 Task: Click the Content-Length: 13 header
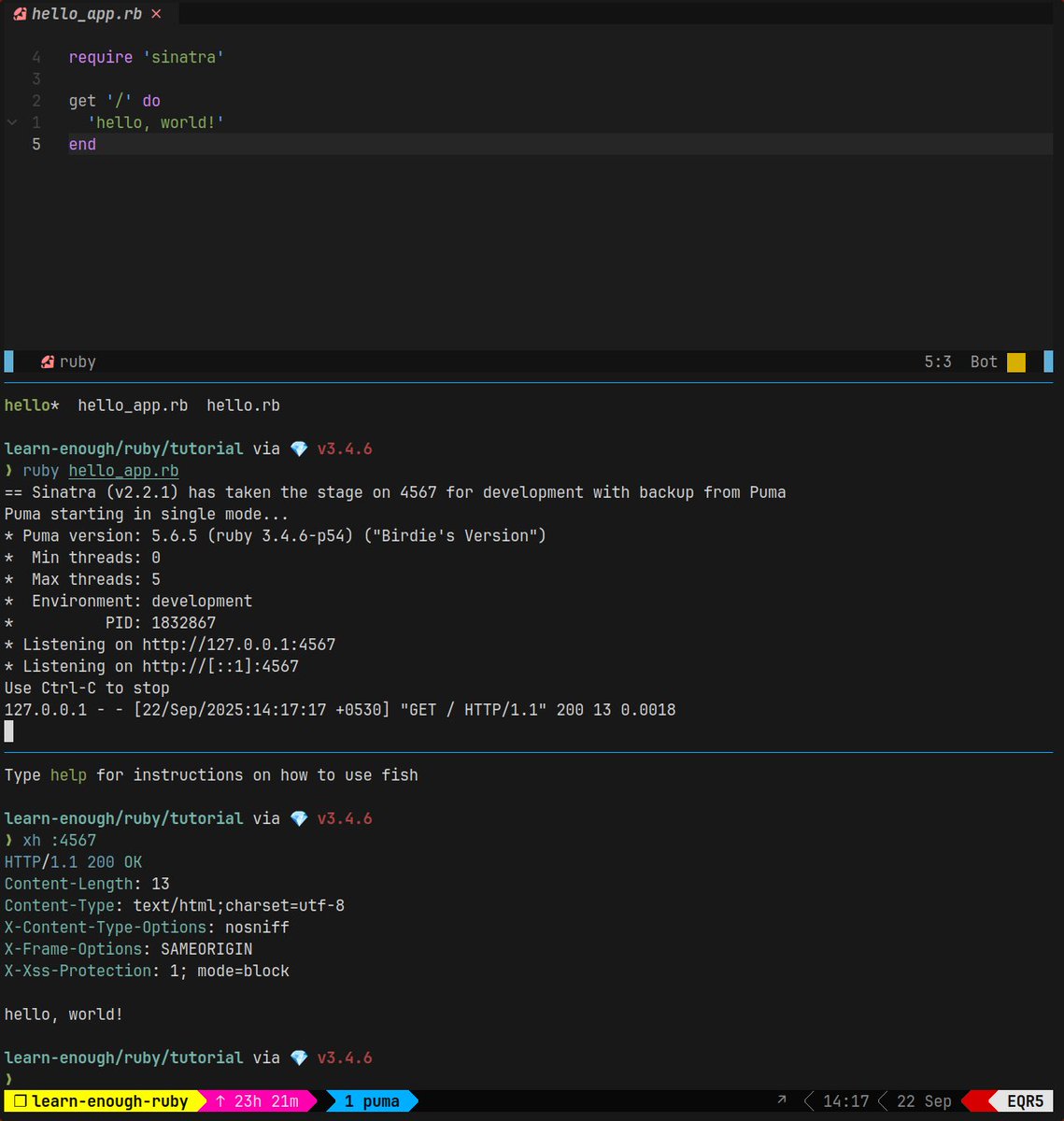pos(87,884)
